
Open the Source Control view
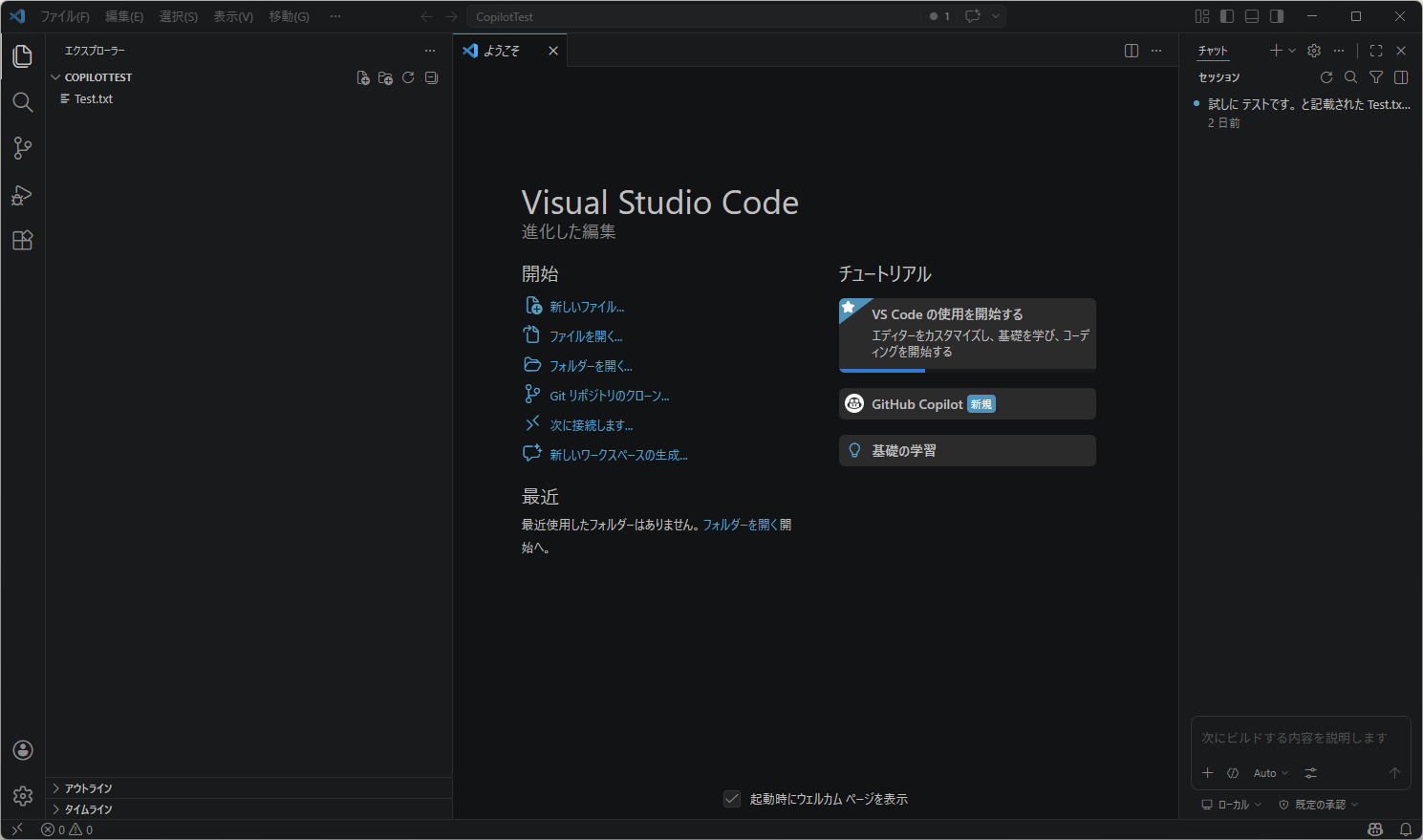pyautogui.click(x=23, y=148)
